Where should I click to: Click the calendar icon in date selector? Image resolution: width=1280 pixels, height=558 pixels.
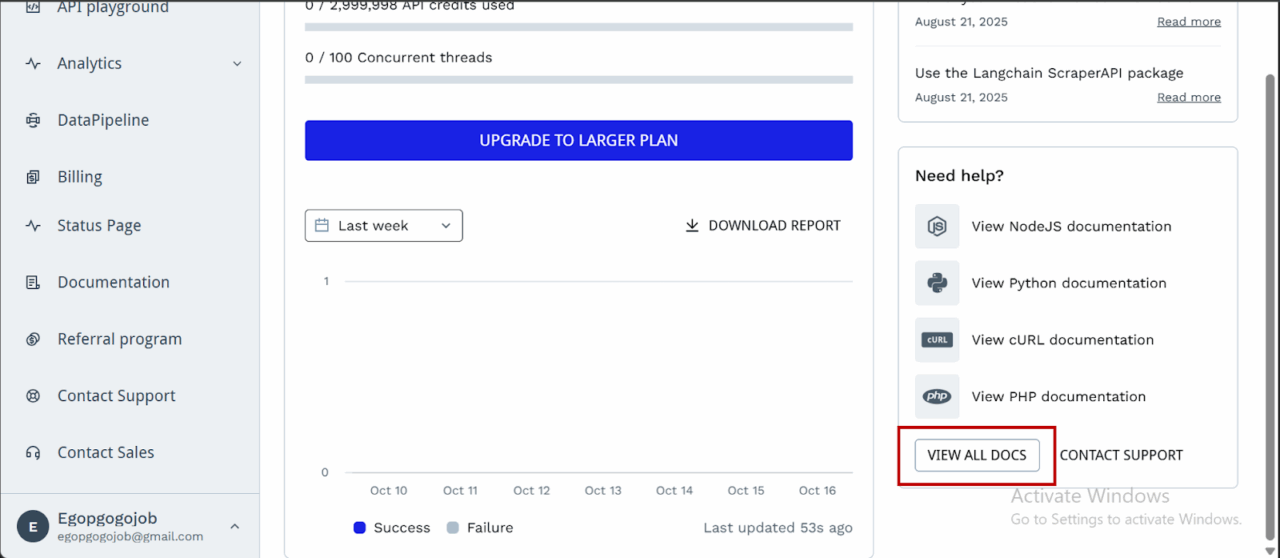[x=322, y=226]
